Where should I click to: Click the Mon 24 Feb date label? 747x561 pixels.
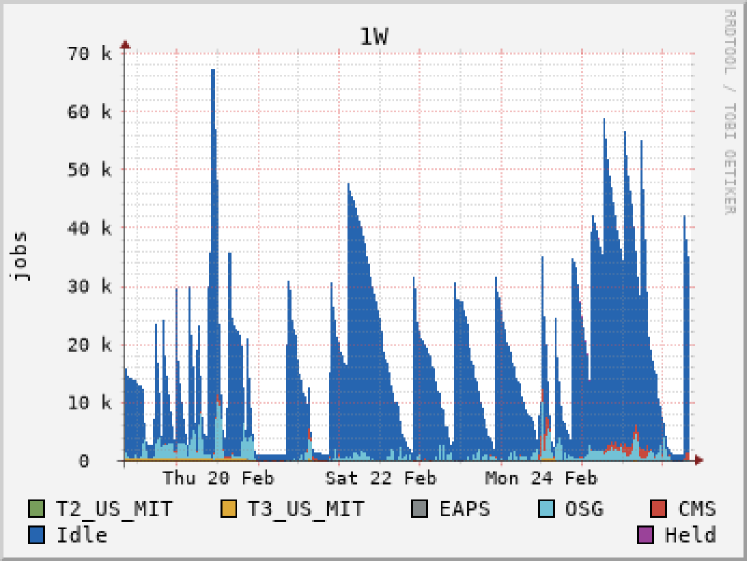[x=541, y=478]
